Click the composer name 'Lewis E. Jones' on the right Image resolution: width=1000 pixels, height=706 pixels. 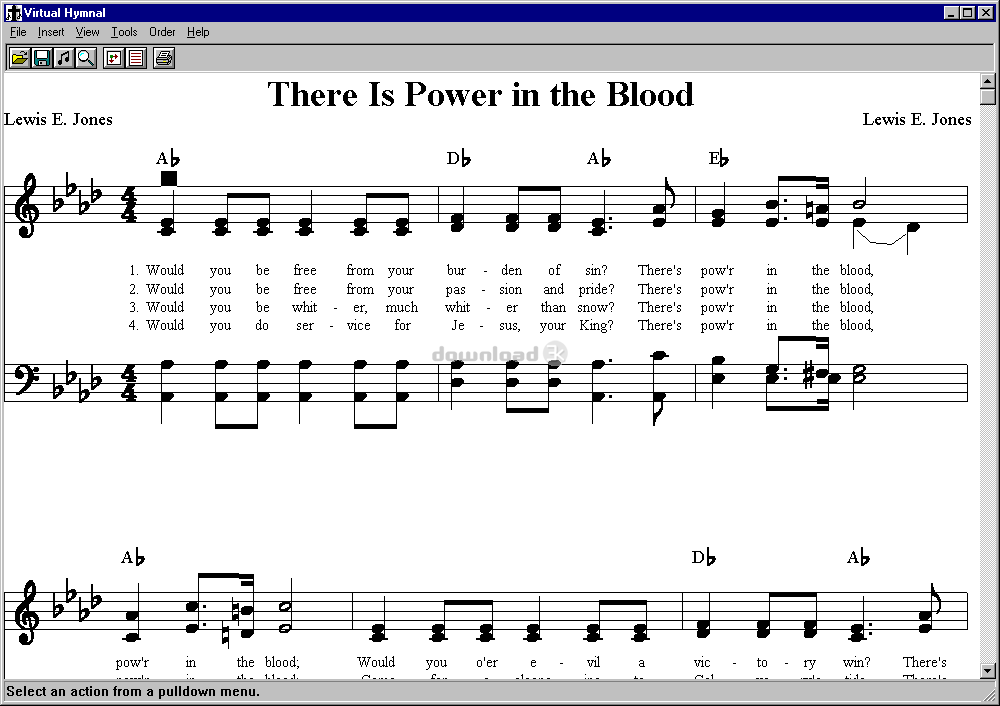[917, 119]
